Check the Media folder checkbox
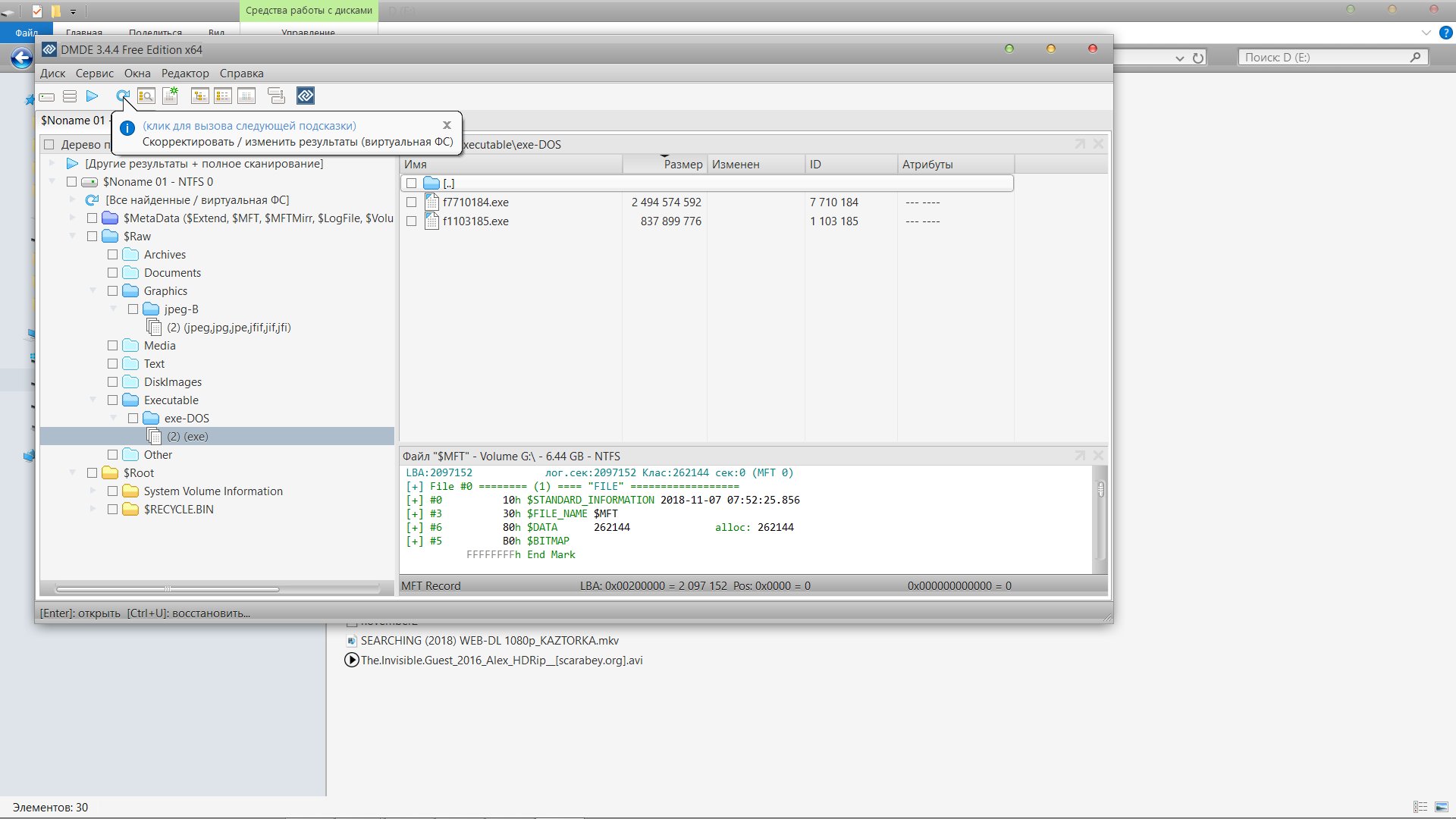This screenshot has height=819, width=1456. pyautogui.click(x=112, y=346)
